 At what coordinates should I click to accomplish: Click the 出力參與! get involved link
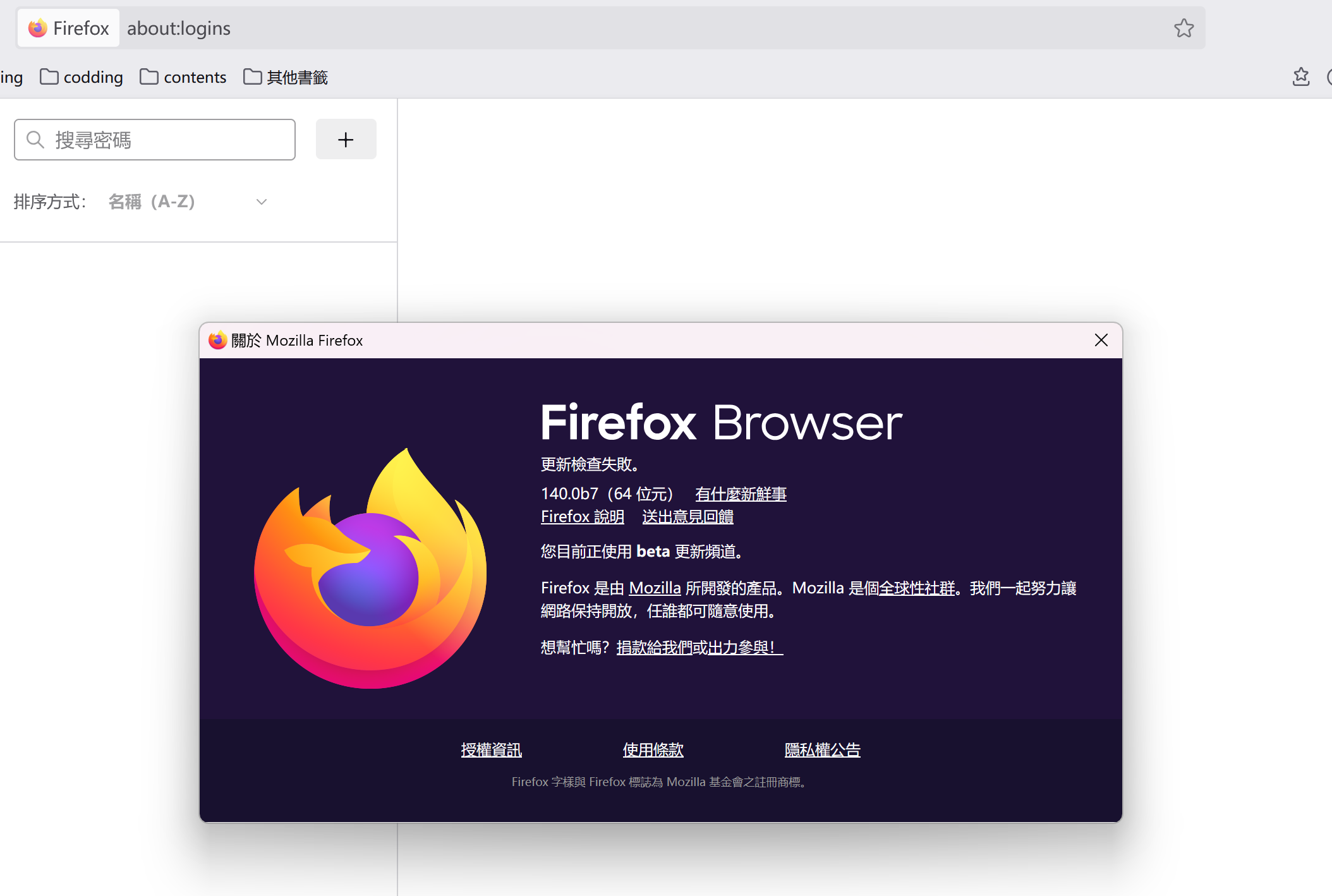[745, 647]
